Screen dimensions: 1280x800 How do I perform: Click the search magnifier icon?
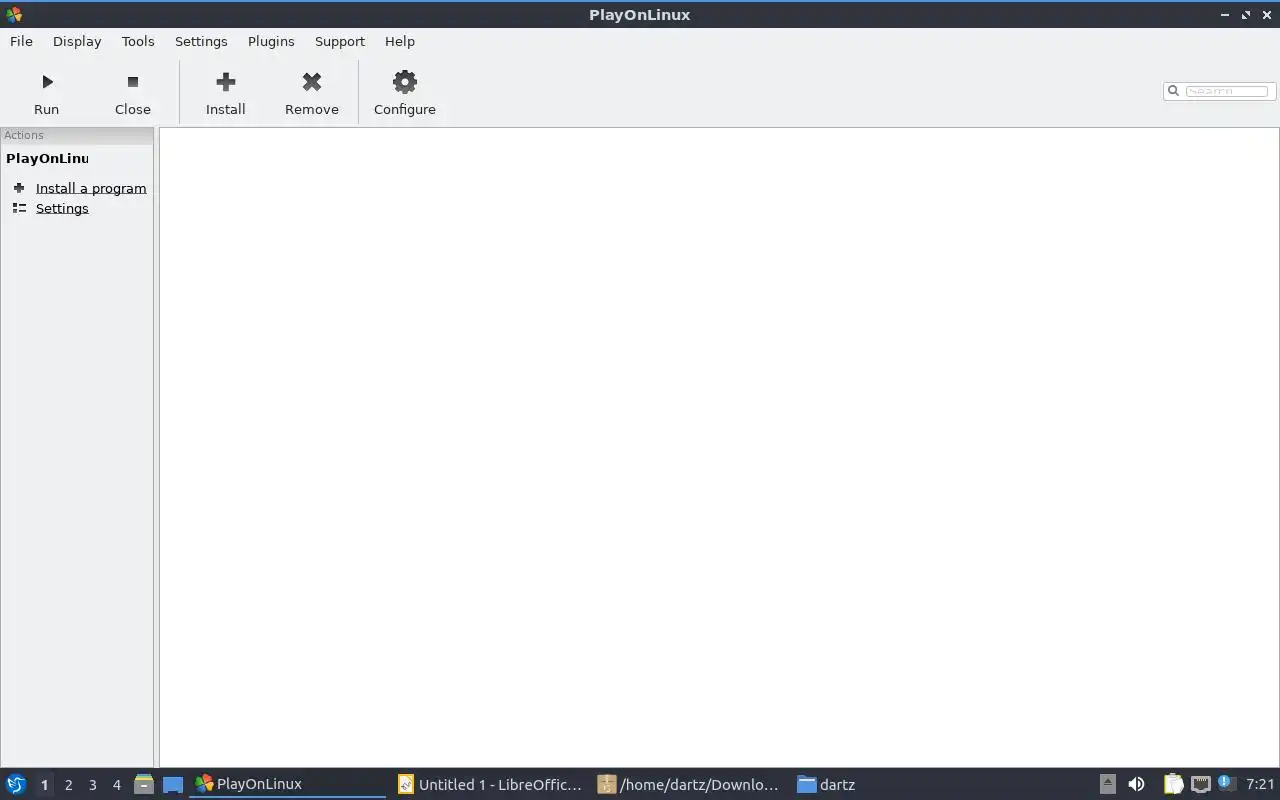(1174, 91)
